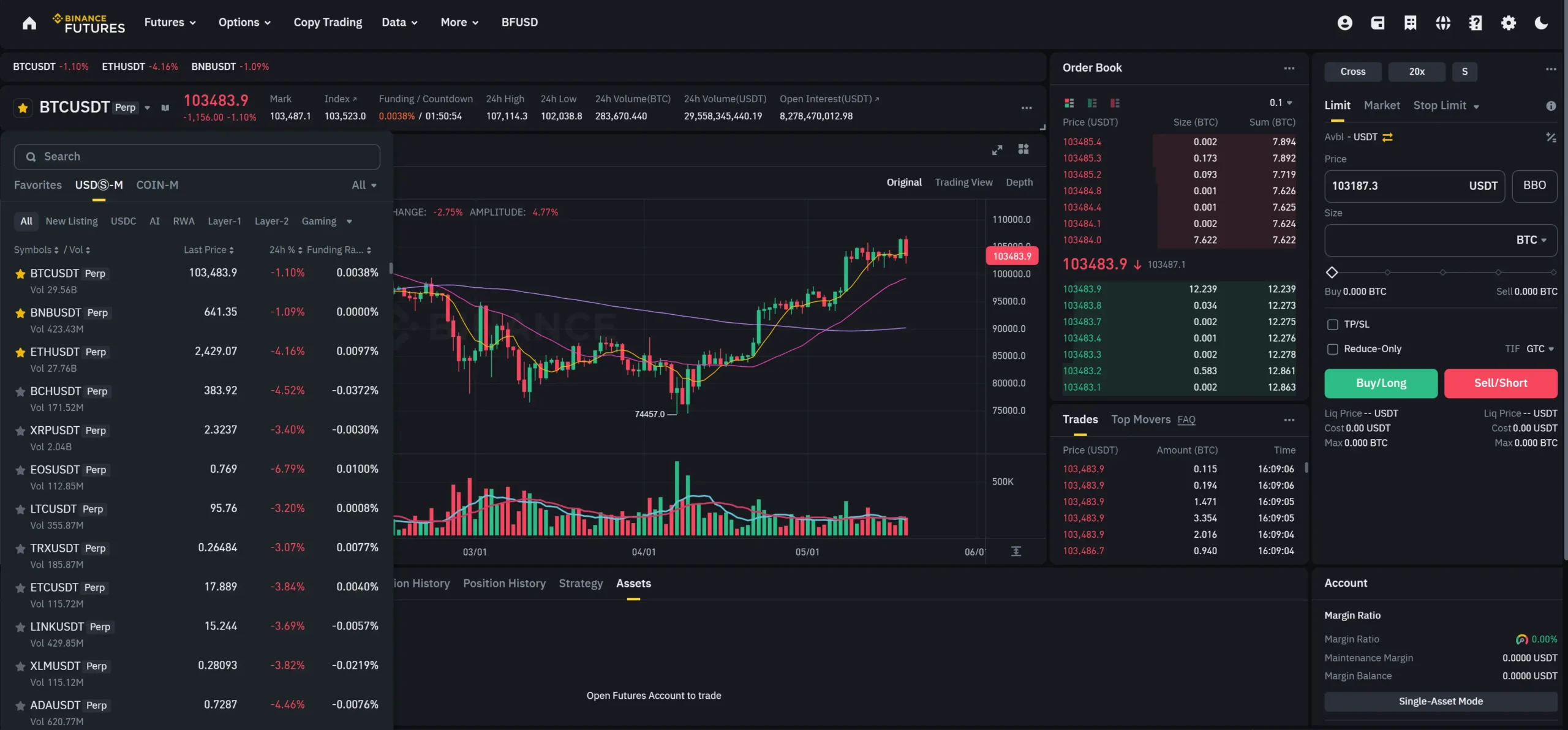The image size is (1568, 730).
Task: Show both bids and asks in order book
Action: [x=1069, y=103]
